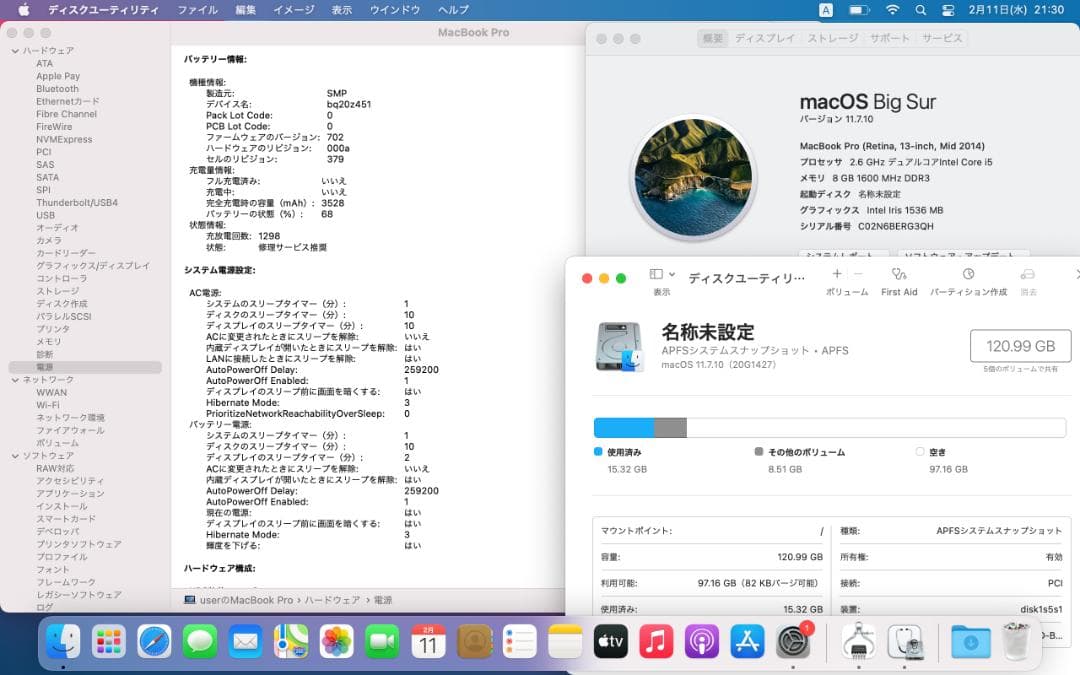Open Maps from the Dock
Image resolution: width=1080 pixels, height=675 pixels.
291,641
